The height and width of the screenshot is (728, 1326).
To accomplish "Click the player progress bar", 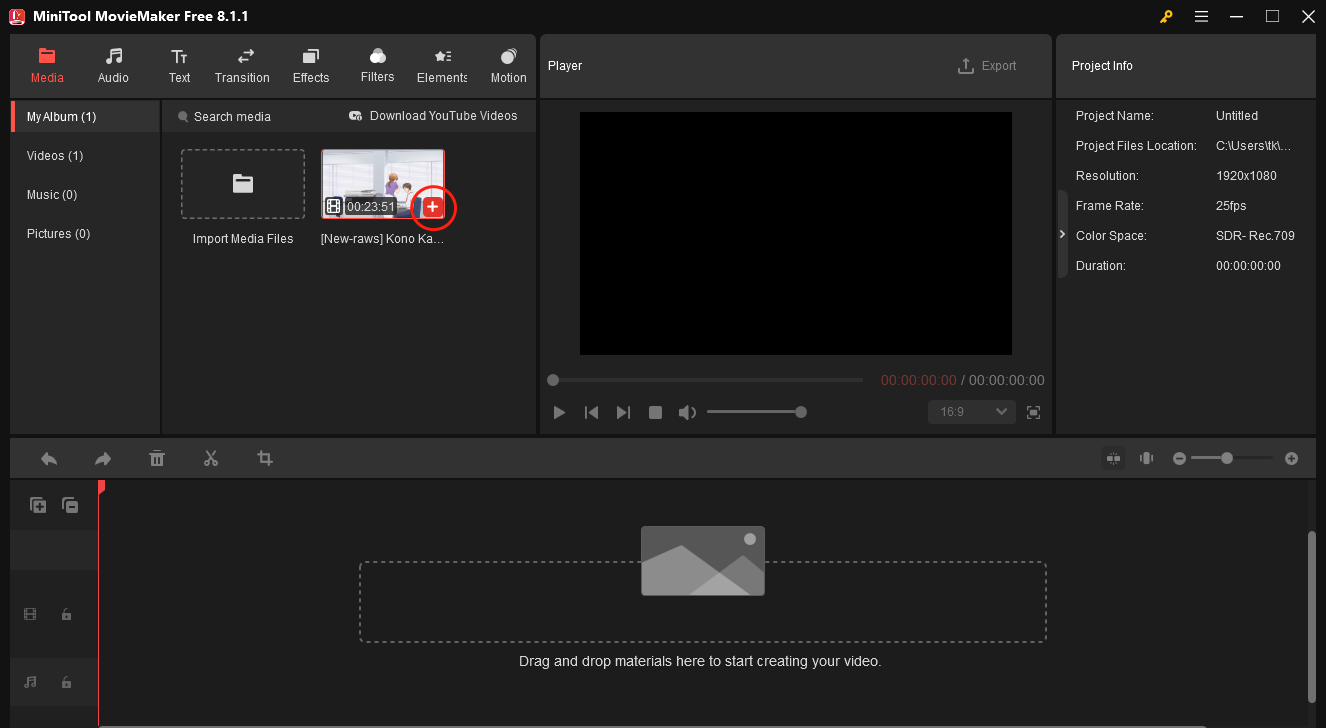I will pyautogui.click(x=705, y=380).
